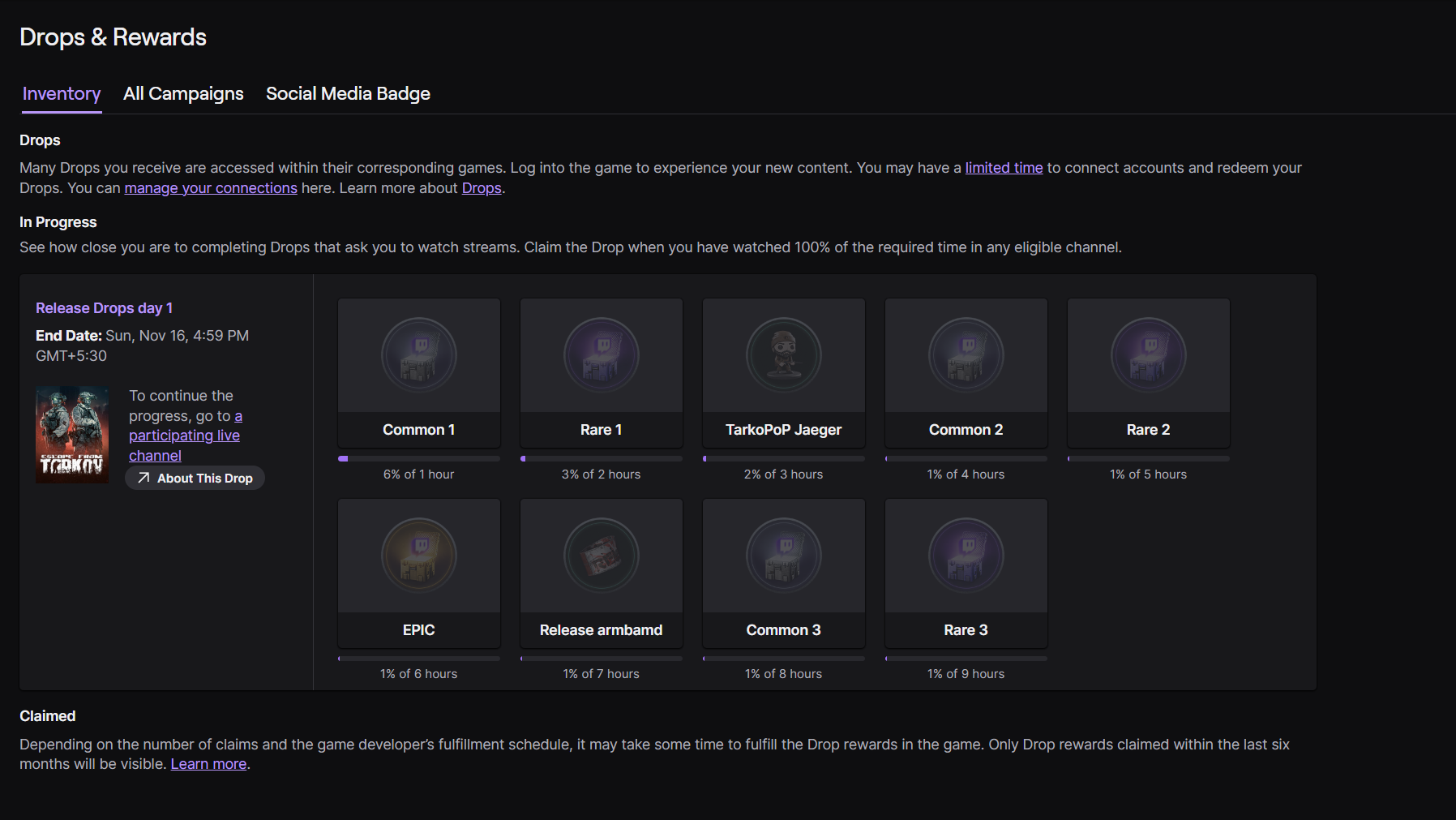
Task: Open the Drops learn more link
Action: click(481, 187)
